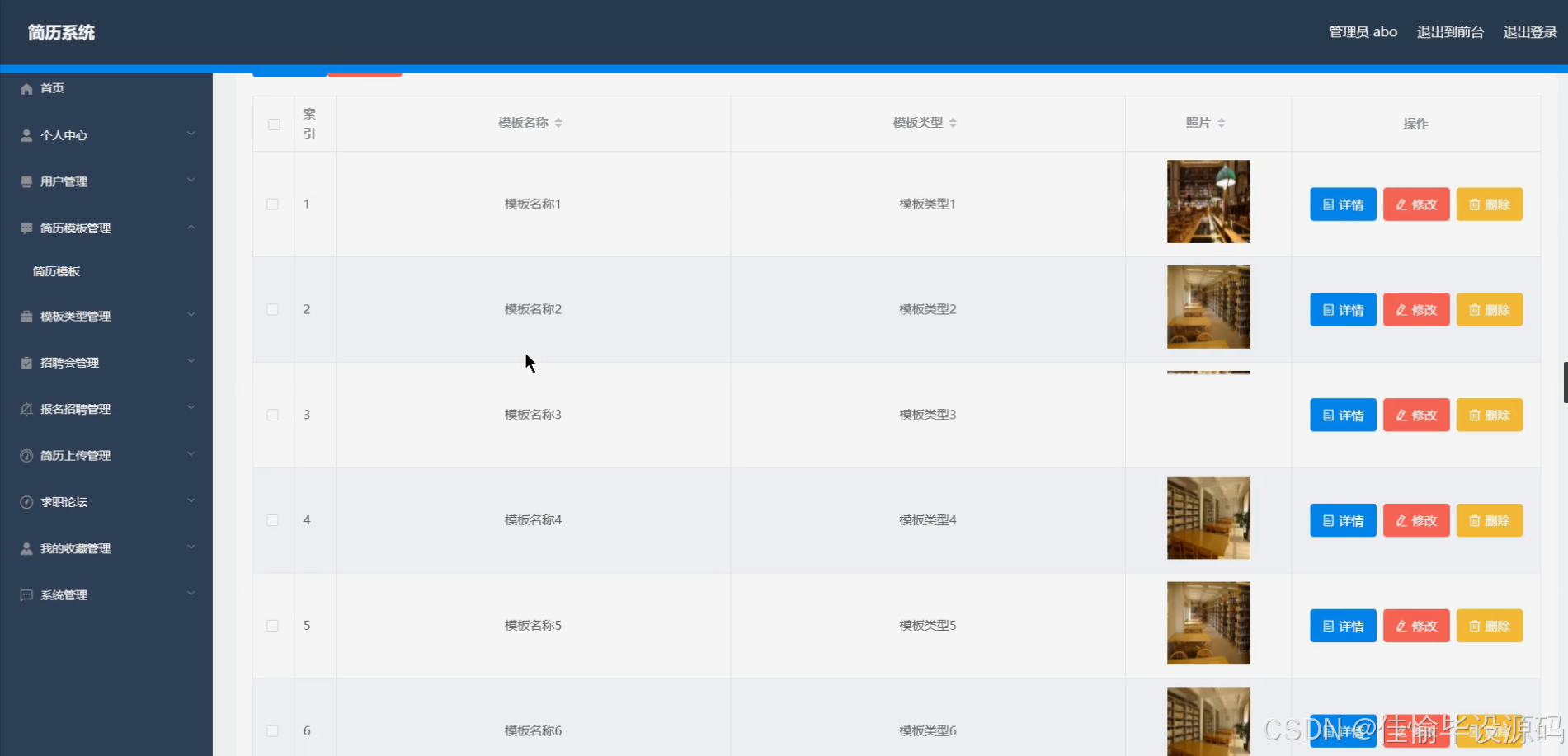Open the 招聘会管理 menu
Image resolution: width=1568 pixels, height=756 pixels.
pos(106,363)
